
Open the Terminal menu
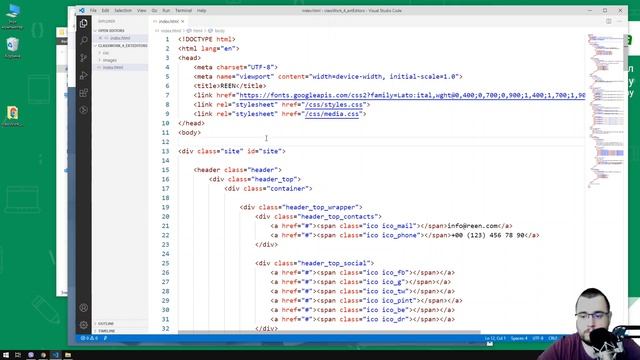point(183,11)
